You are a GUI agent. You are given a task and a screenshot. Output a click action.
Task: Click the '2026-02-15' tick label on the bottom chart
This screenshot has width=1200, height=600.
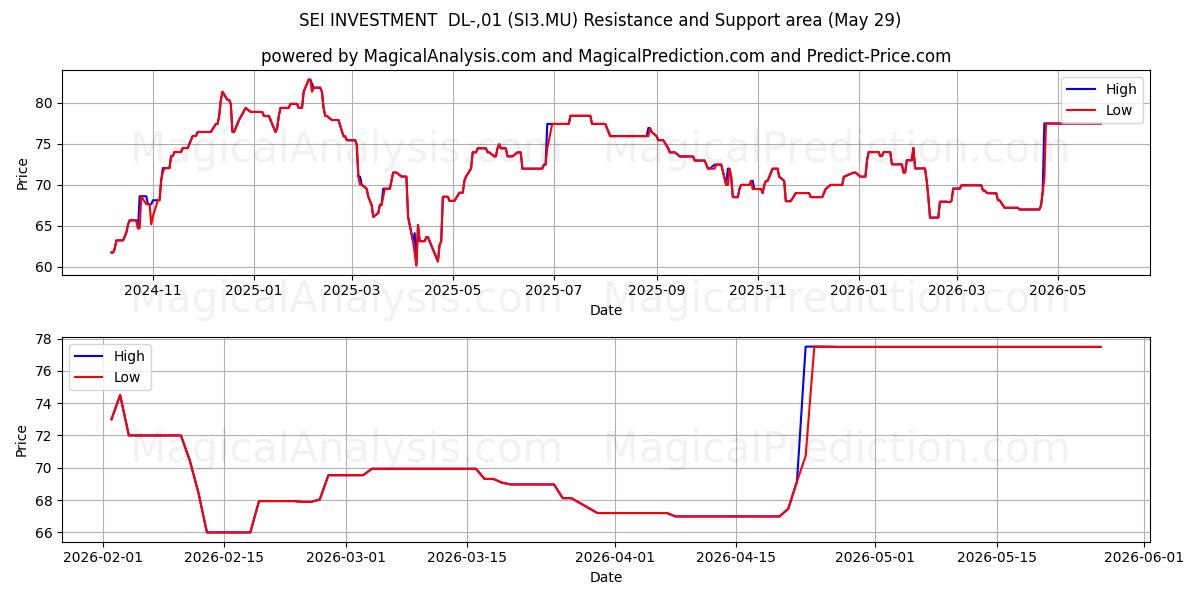(x=224, y=558)
